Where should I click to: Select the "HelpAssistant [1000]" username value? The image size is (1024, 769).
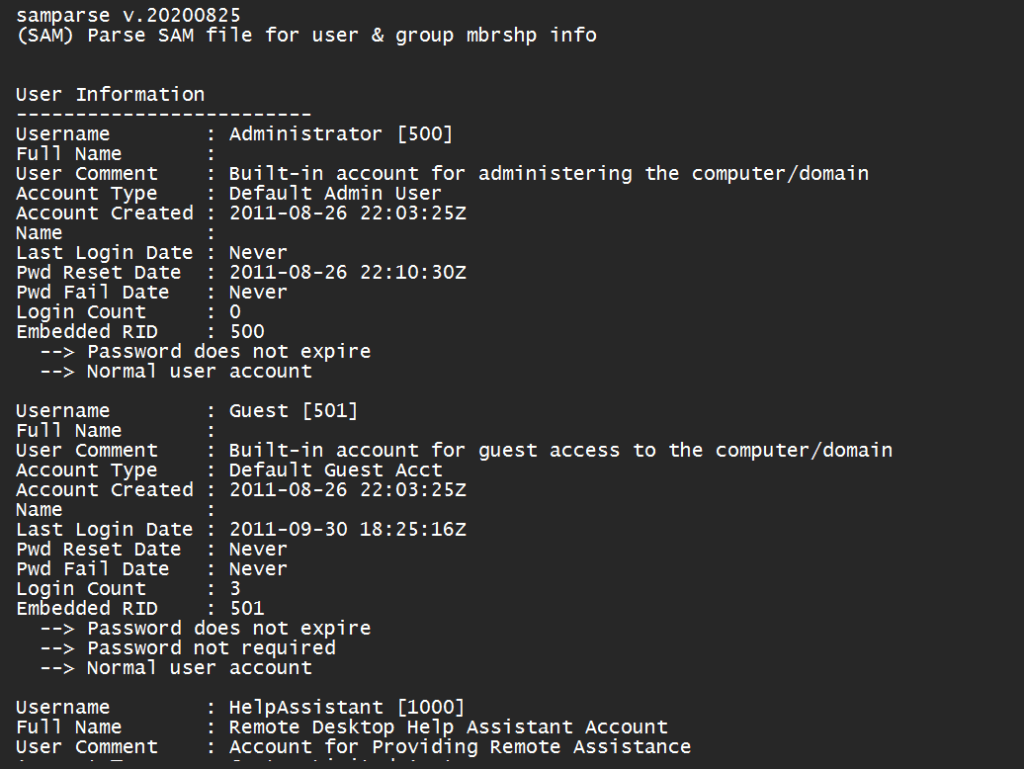pyautogui.click(x=347, y=708)
